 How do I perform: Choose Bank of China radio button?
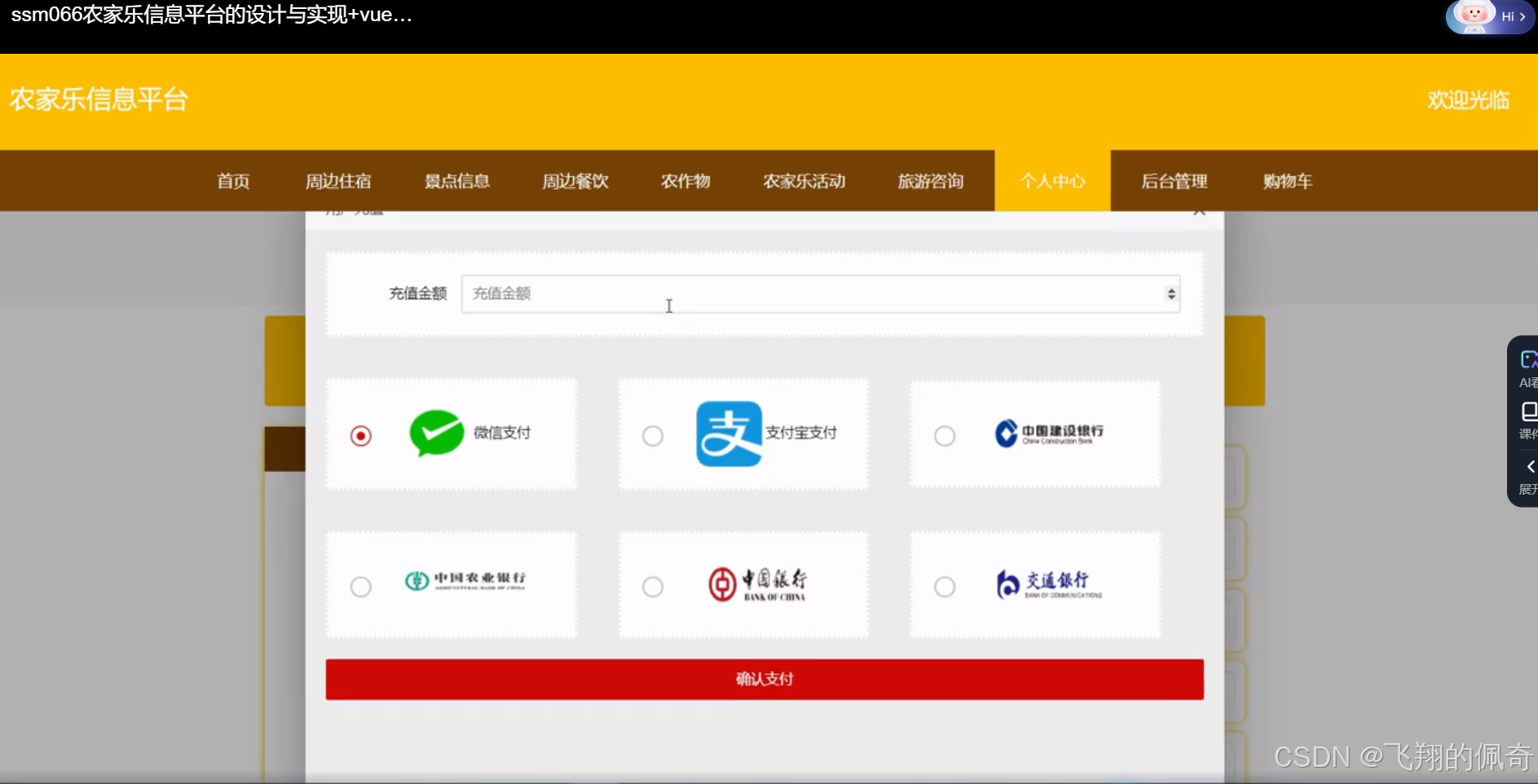tap(653, 587)
